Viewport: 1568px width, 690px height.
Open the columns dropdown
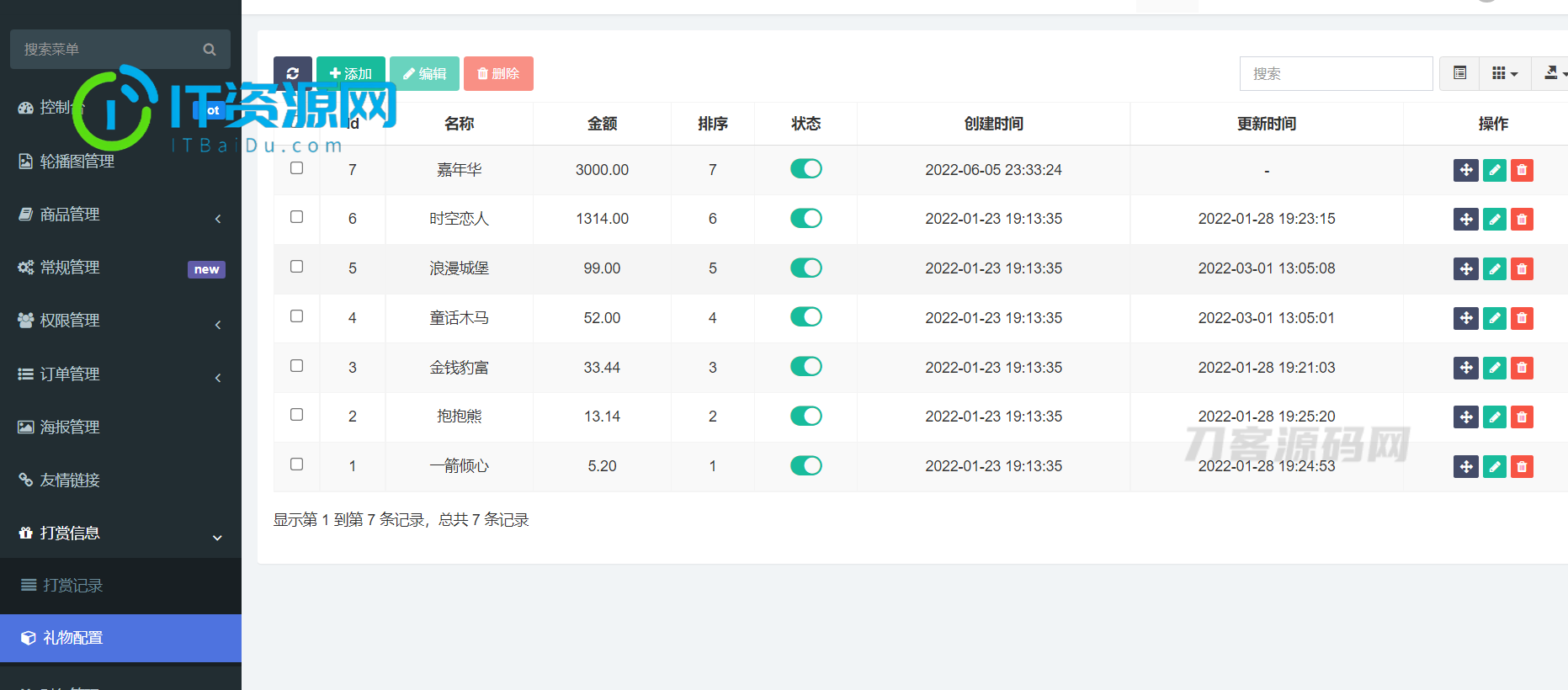(x=1504, y=74)
